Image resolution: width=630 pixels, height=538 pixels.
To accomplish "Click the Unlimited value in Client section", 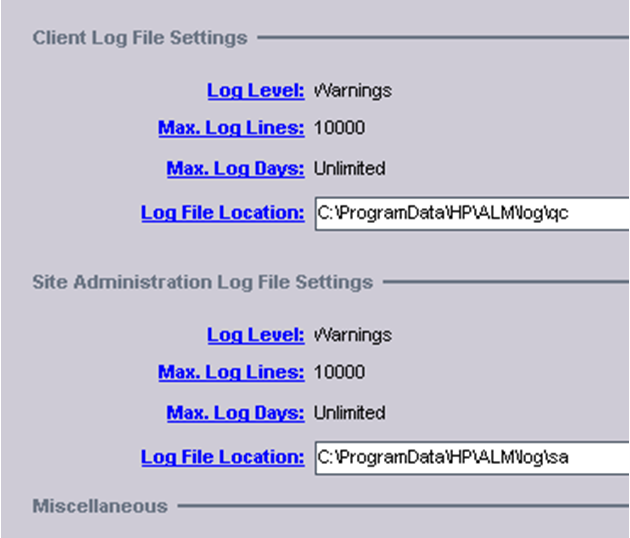I will click(349, 169).
